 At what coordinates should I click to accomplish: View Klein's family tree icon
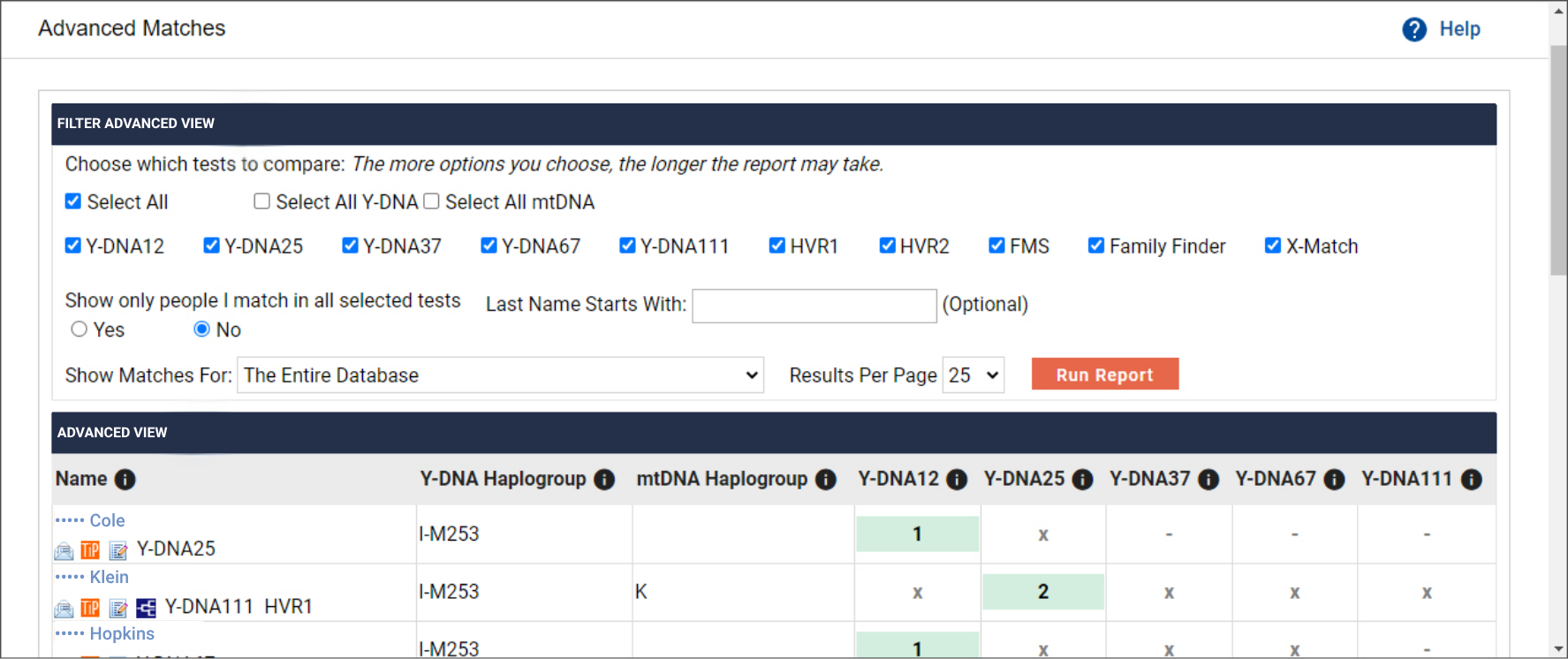tap(146, 608)
